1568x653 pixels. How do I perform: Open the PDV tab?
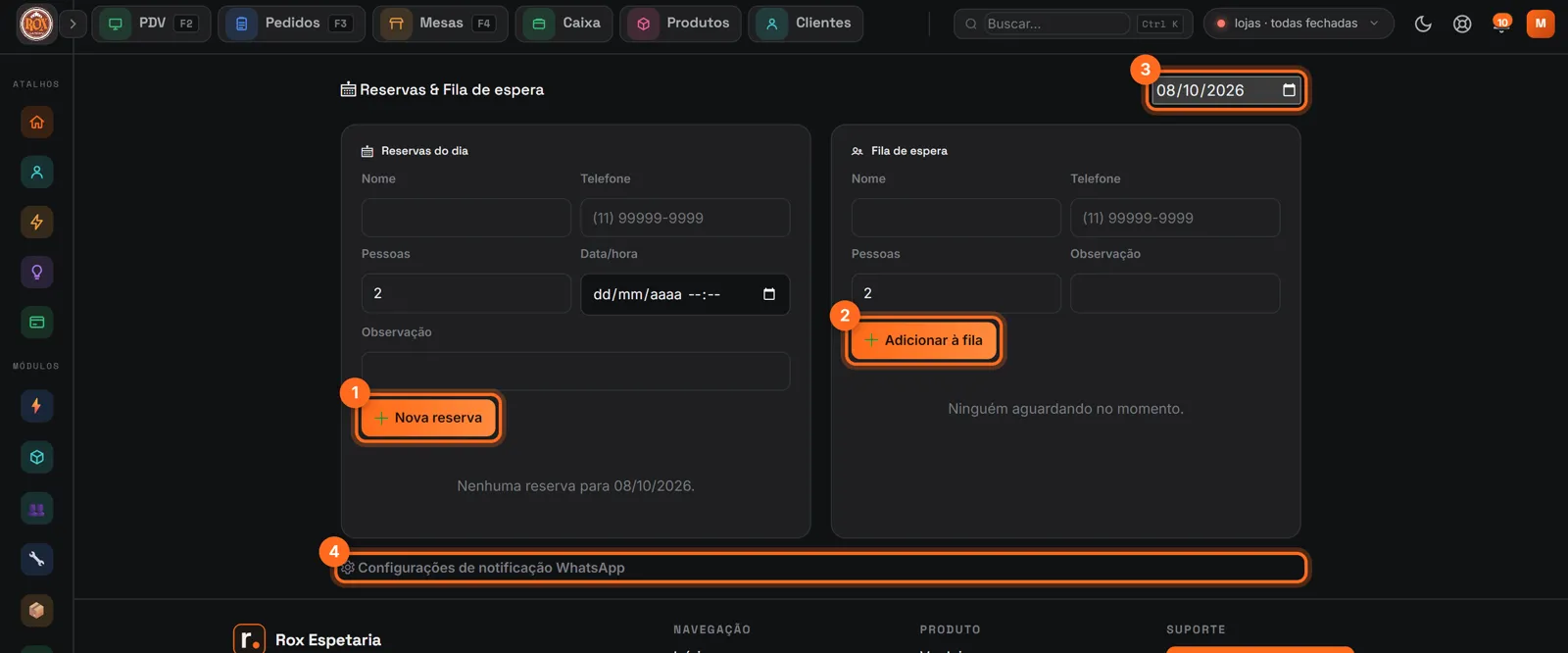pos(151,24)
